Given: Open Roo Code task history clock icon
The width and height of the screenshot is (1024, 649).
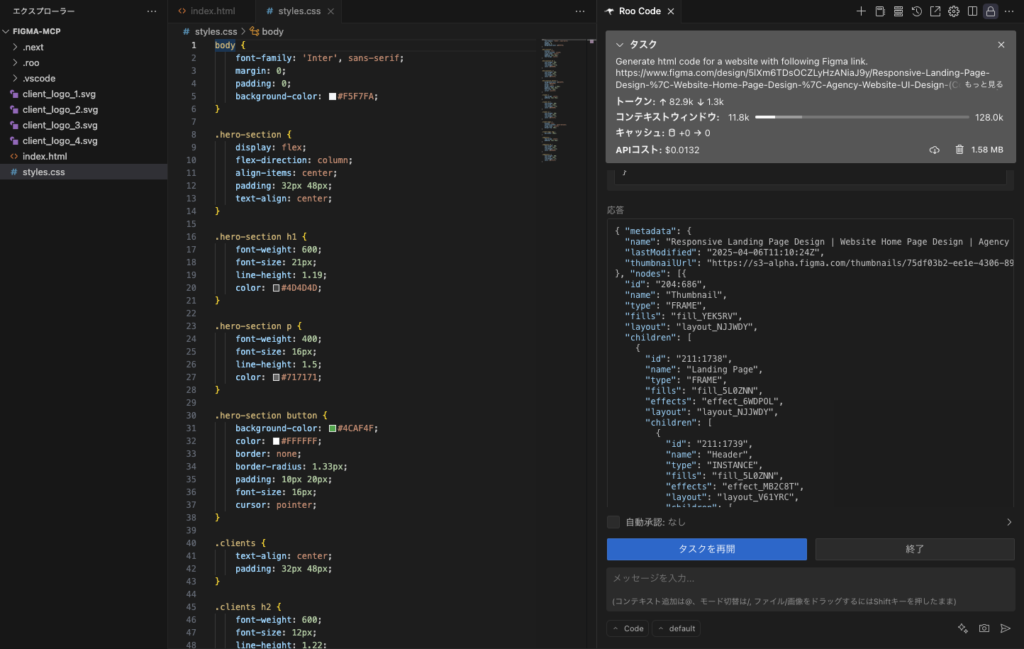Looking at the screenshot, I should coord(917,11).
